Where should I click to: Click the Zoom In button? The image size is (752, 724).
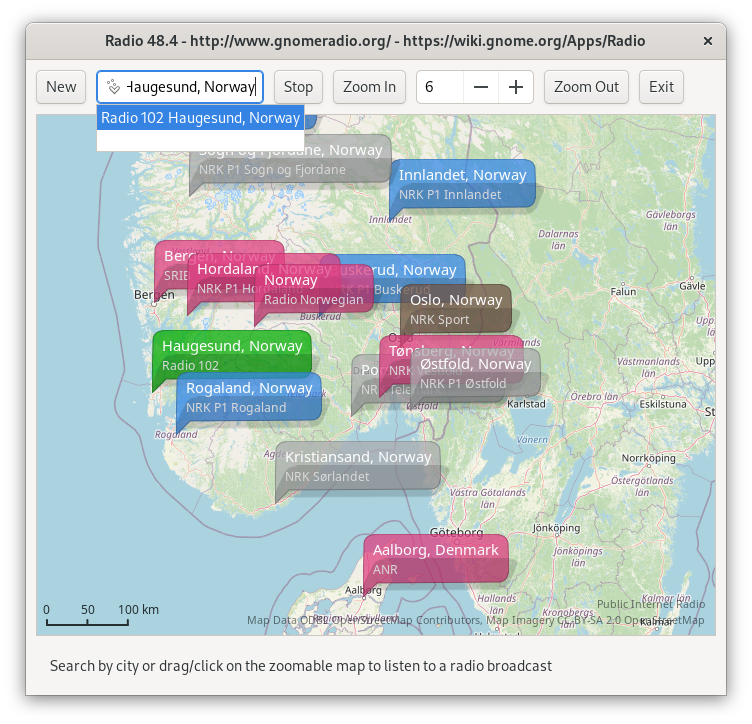tap(369, 87)
